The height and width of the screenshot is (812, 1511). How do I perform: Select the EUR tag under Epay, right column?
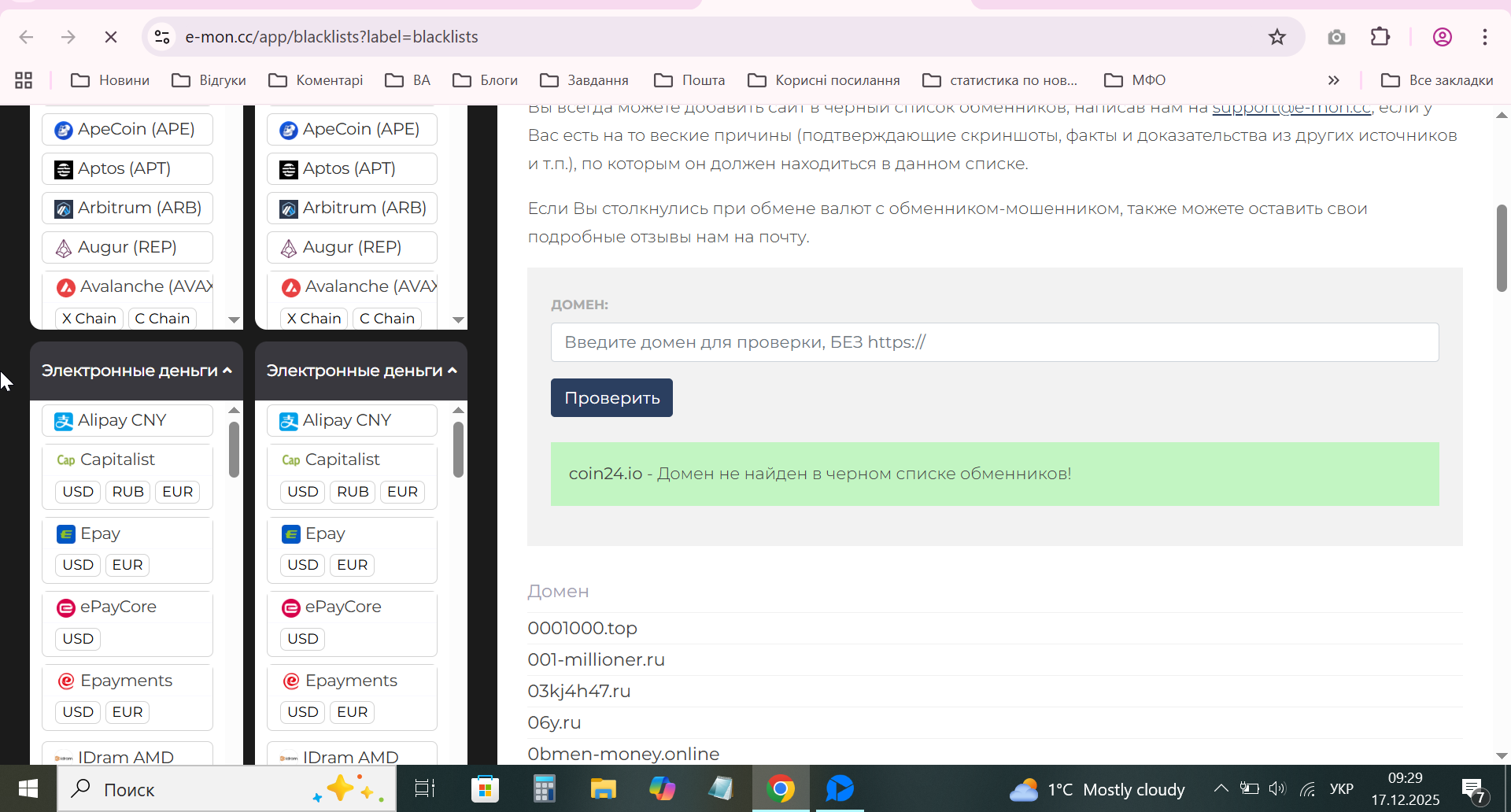click(352, 565)
